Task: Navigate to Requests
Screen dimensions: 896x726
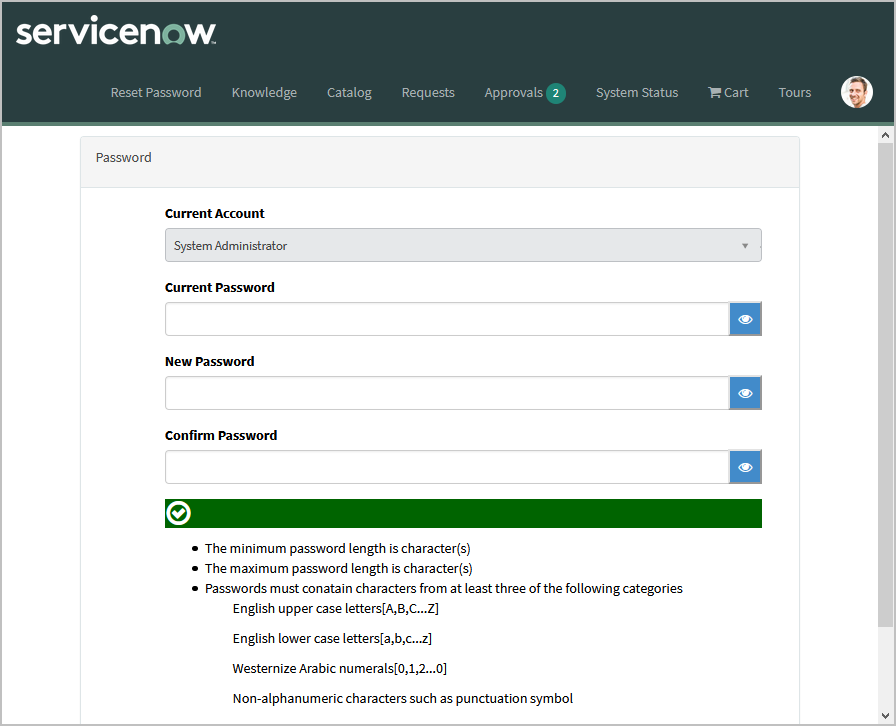Action: tap(428, 93)
